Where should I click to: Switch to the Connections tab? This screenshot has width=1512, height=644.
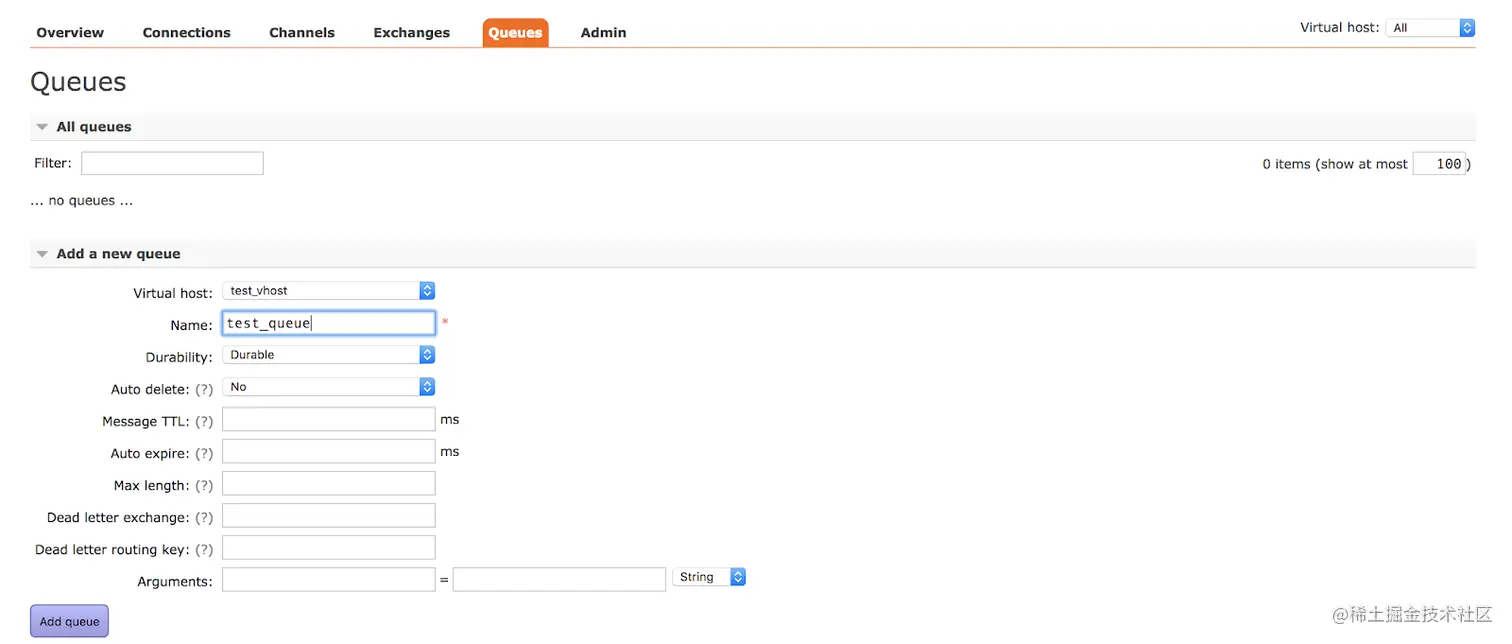click(186, 32)
